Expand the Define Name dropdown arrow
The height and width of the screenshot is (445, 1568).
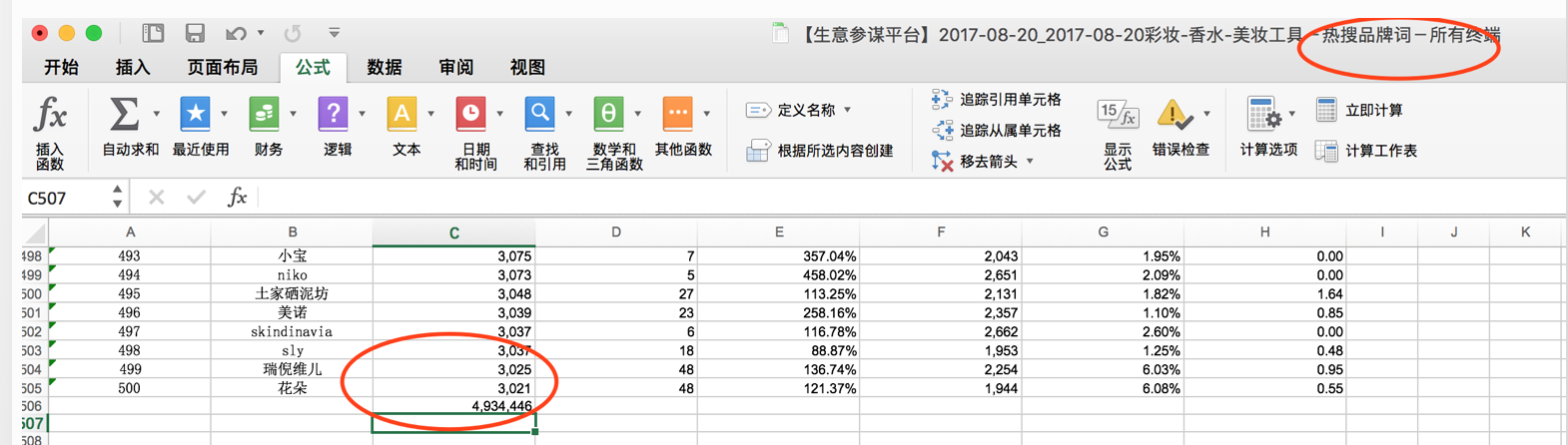pos(848,110)
